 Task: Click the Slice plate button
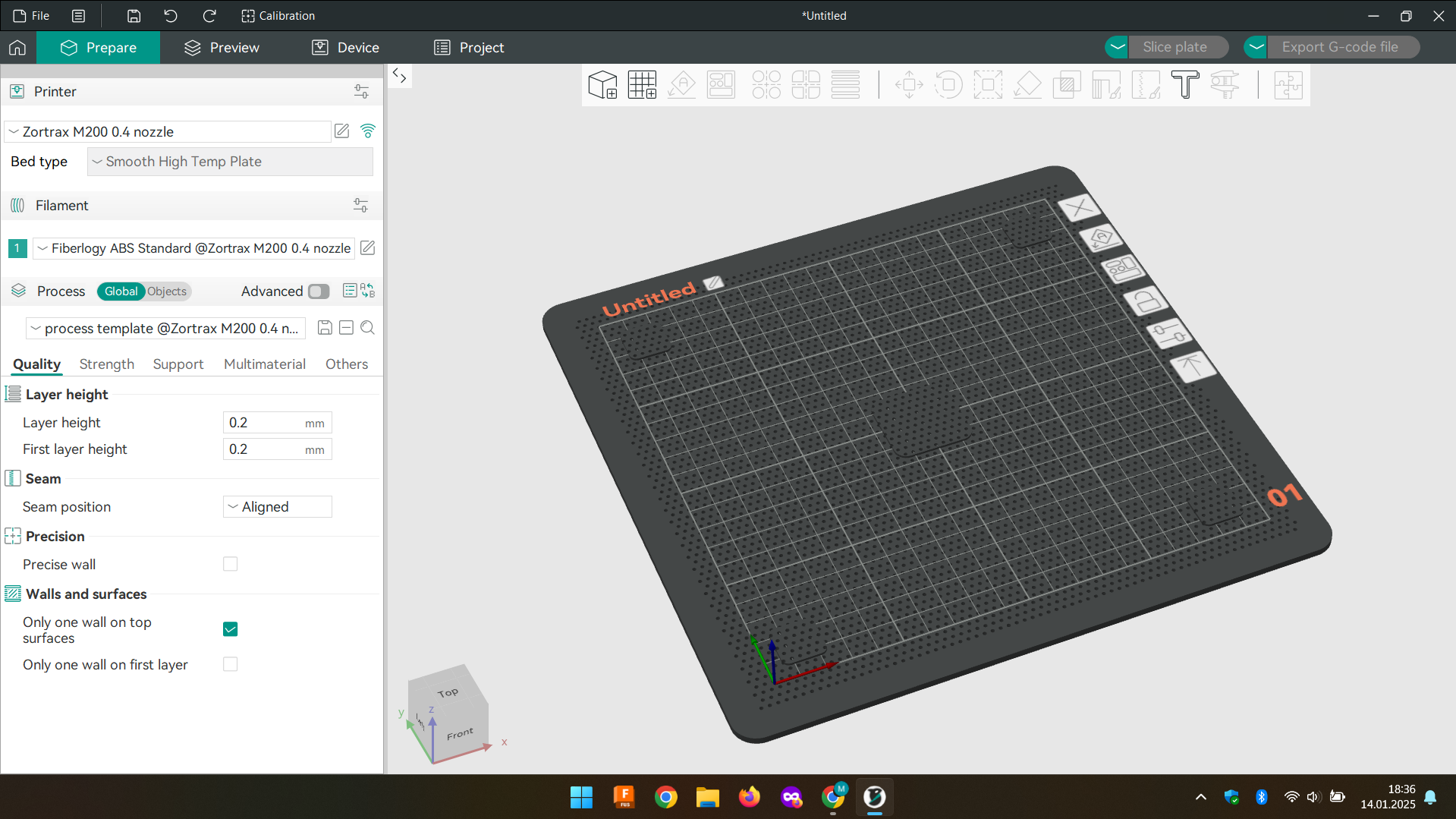click(1174, 47)
